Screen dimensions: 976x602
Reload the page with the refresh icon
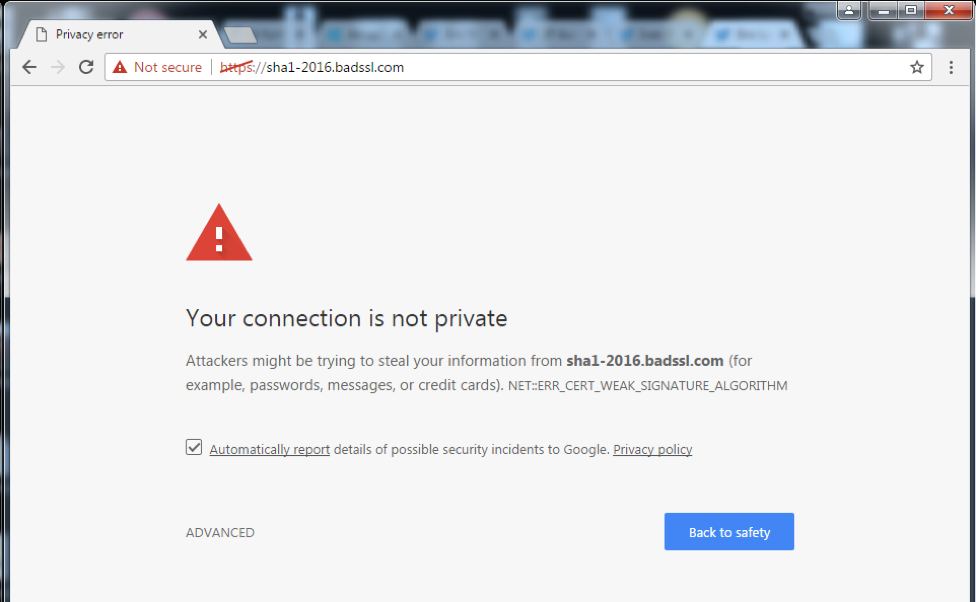pos(86,67)
